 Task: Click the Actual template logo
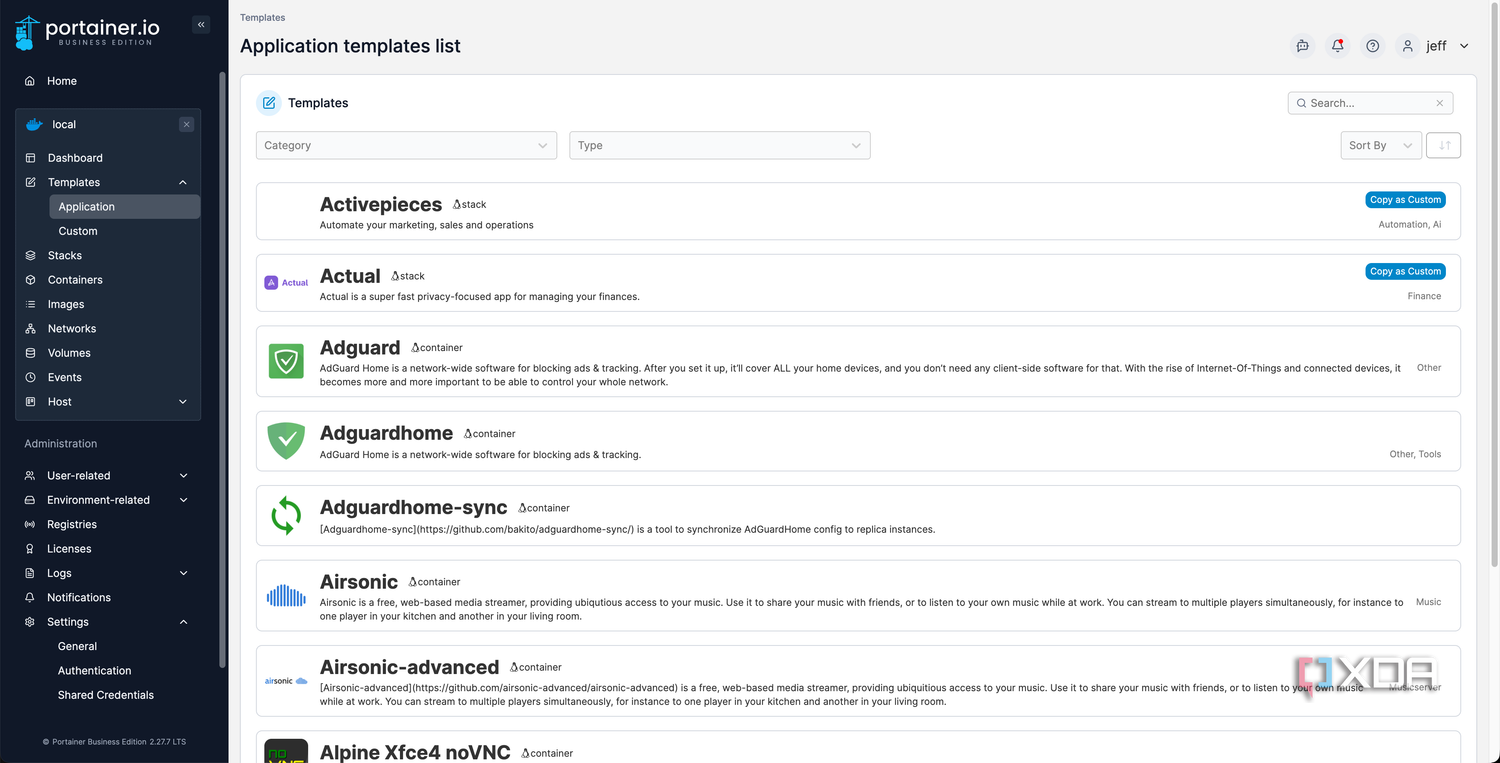point(286,283)
